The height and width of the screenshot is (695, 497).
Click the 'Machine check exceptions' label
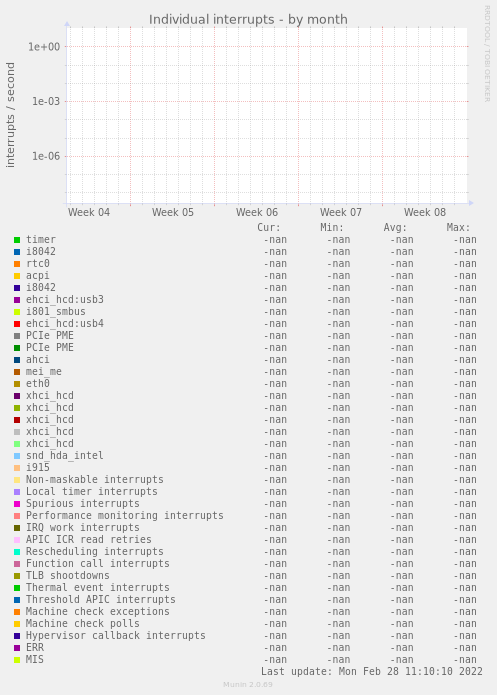click(x=98, y=611)
